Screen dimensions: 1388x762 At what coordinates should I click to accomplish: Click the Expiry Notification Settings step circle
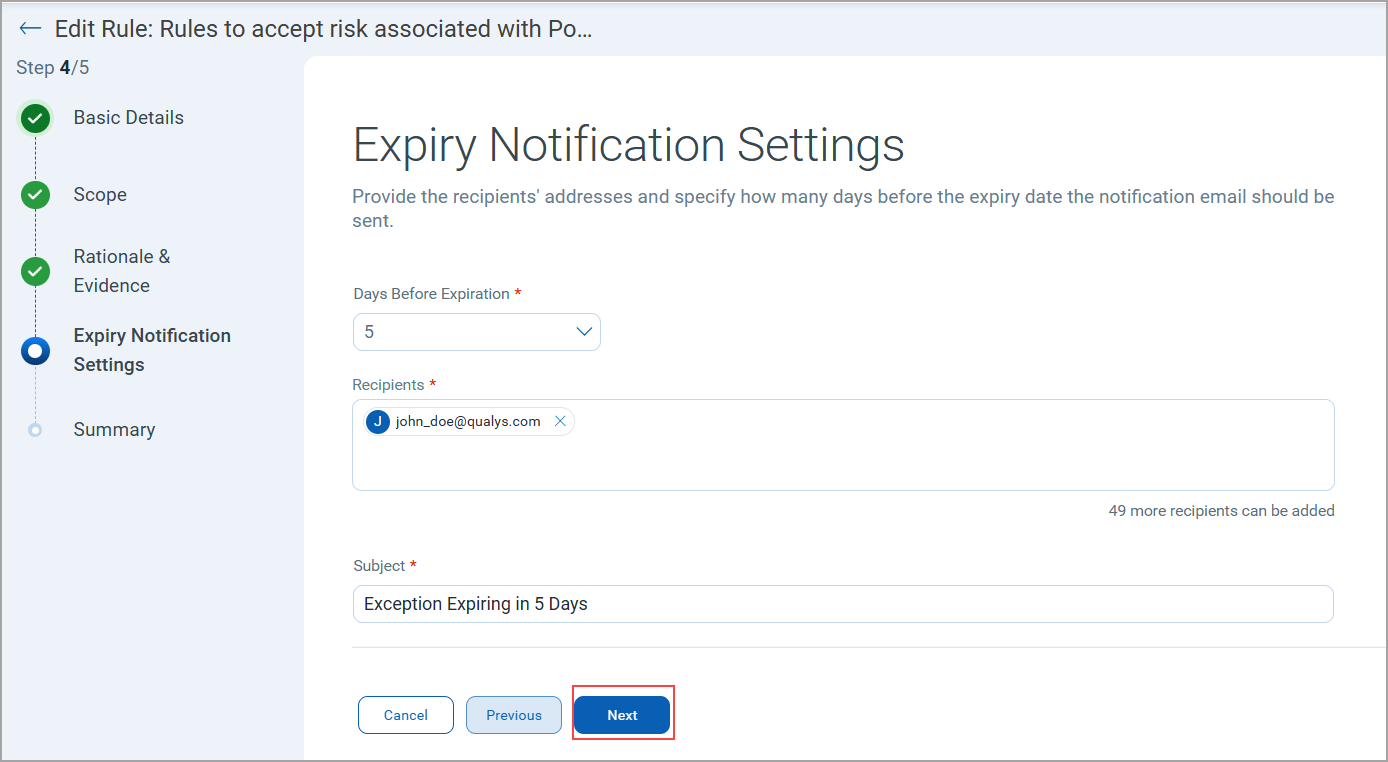click(x=36, y=351)
